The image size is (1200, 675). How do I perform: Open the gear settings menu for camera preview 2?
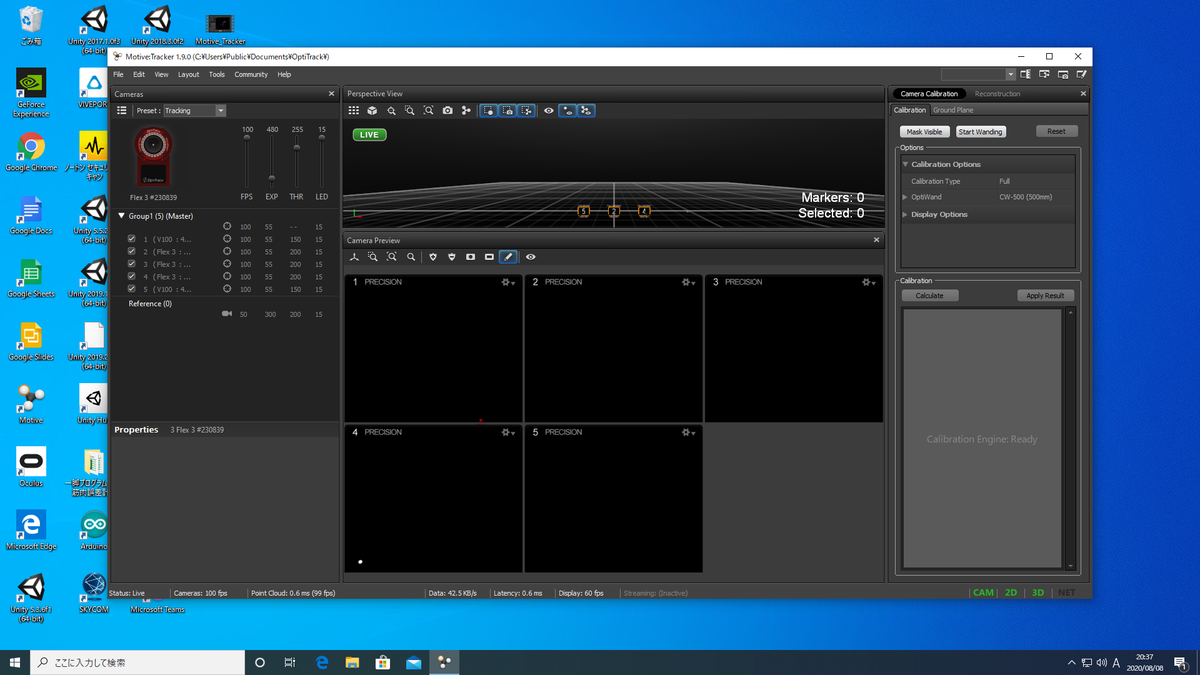coord(688,283)
